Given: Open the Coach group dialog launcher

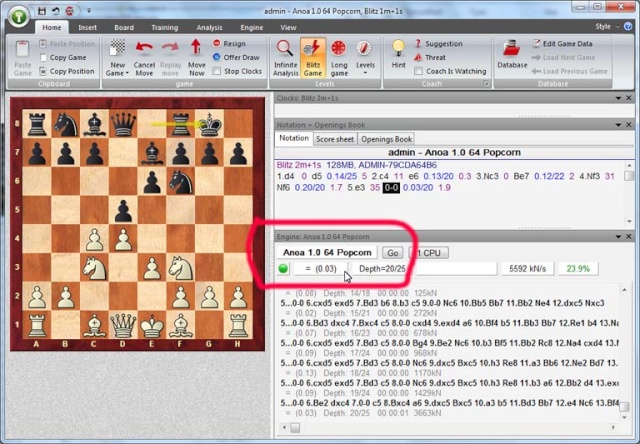Looking at the screenshot, I should (487, 84).
